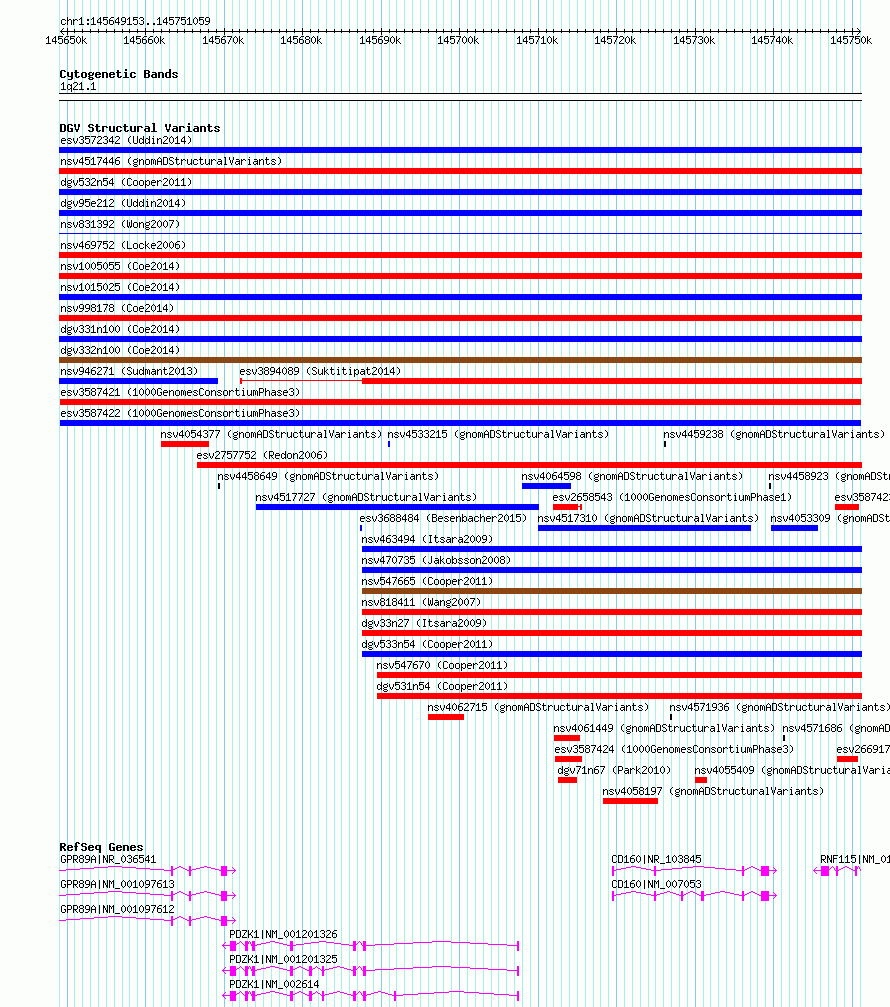Click the RNF115 gene transcript label
The image size is (890, 1007).
[855, 859]
